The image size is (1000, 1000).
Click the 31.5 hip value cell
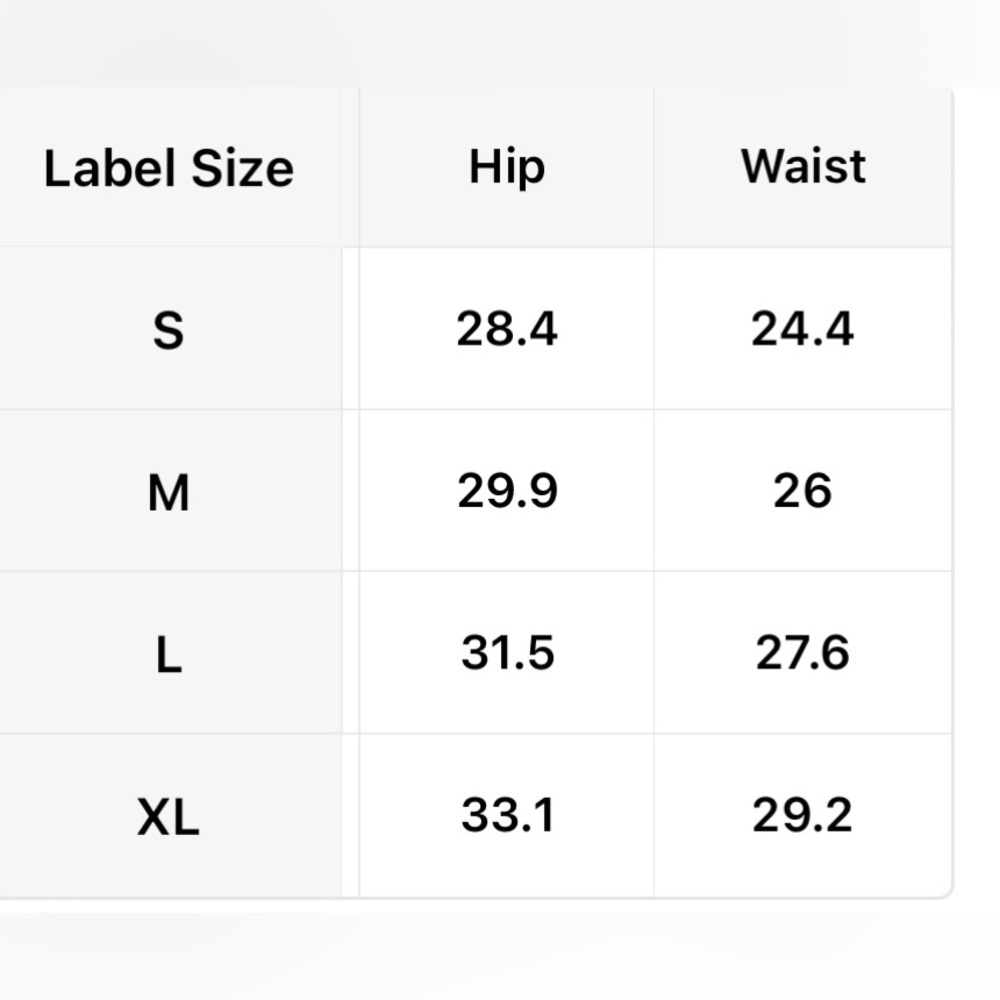coord(507,652)
